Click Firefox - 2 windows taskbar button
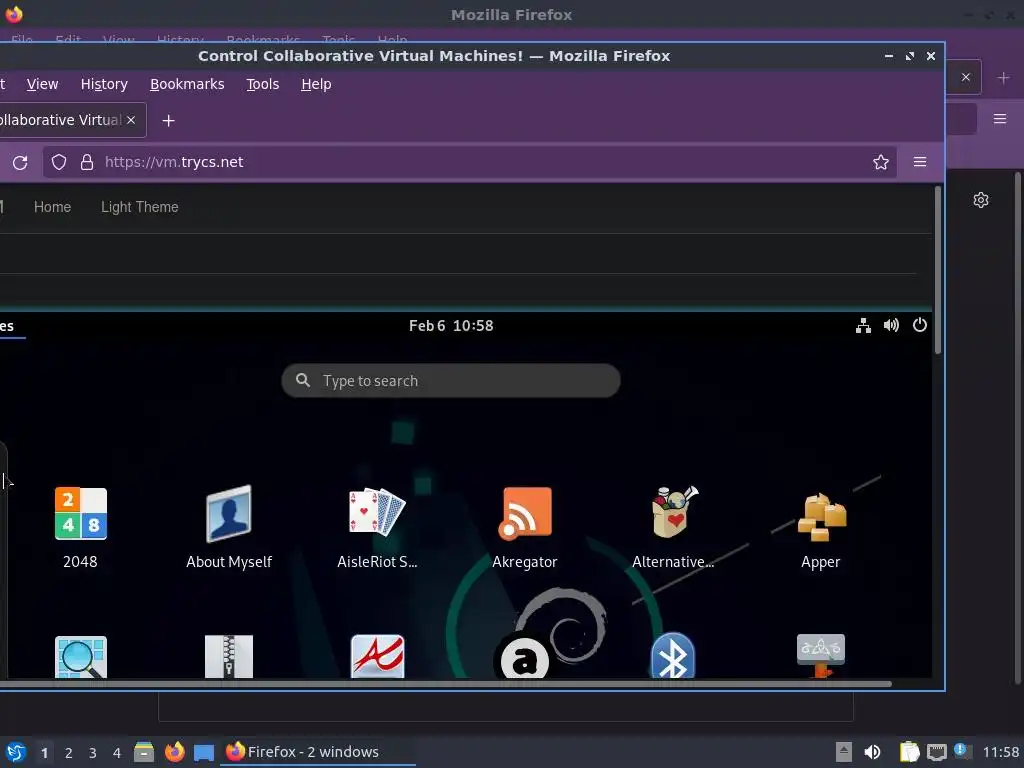This screenshot has height=768, width=1024. [x=319, y=752]
